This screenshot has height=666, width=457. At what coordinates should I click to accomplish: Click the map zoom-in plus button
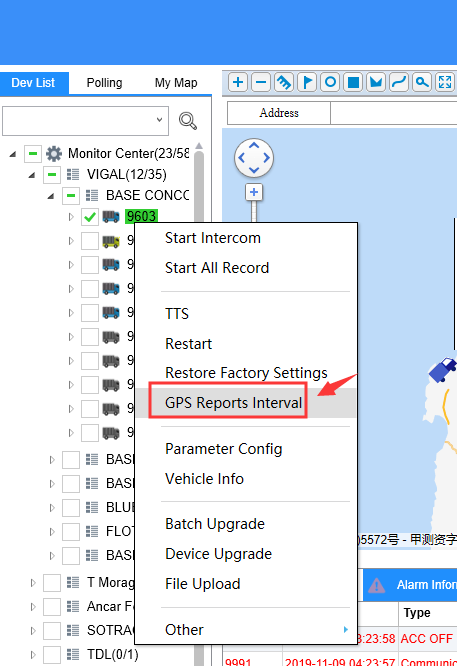coord(254,192)
